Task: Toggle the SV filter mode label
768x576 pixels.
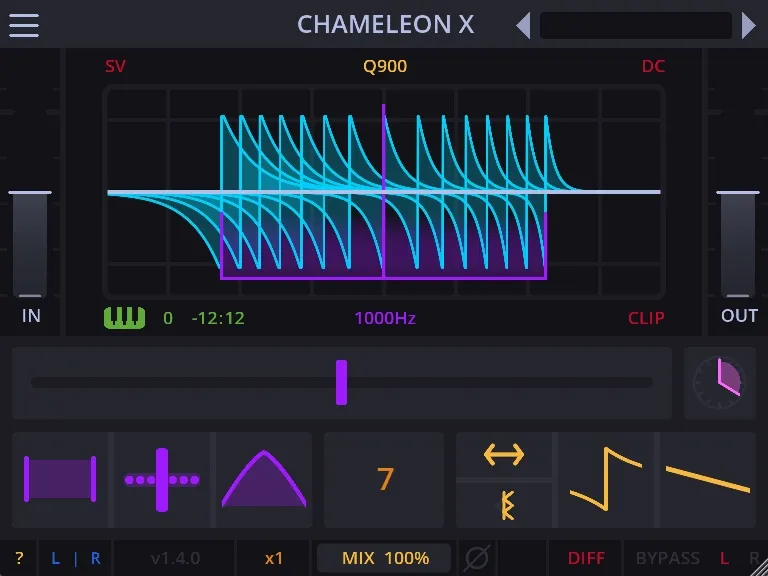Action: click(116, 66)
